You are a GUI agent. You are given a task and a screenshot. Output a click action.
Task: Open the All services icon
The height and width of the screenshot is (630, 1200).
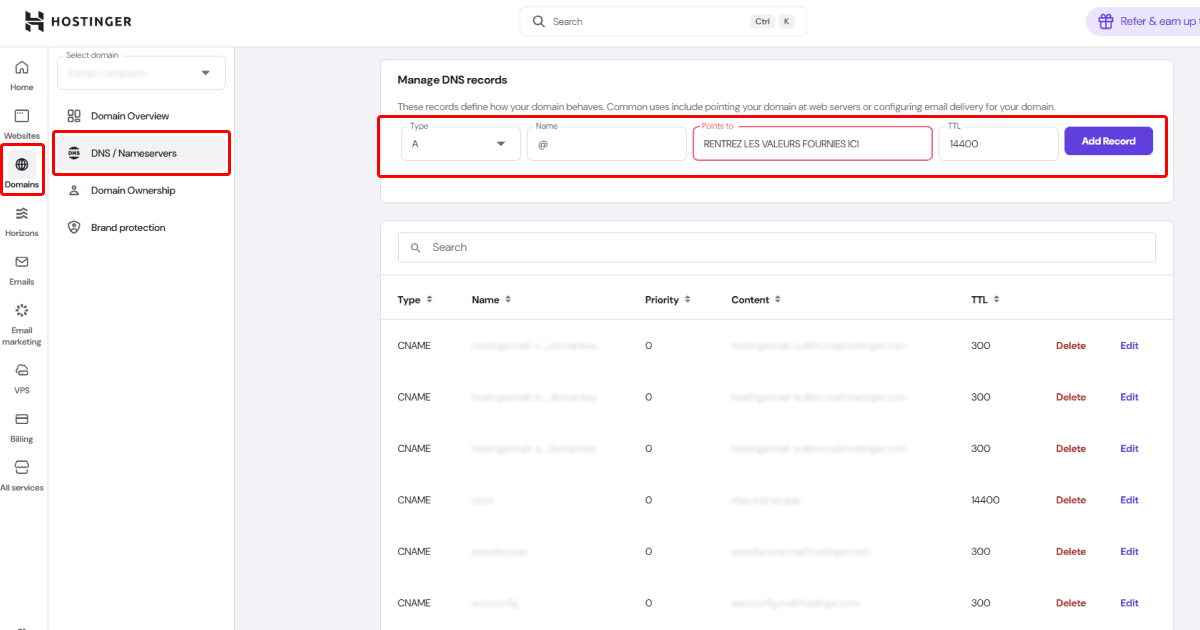(21, 467)
